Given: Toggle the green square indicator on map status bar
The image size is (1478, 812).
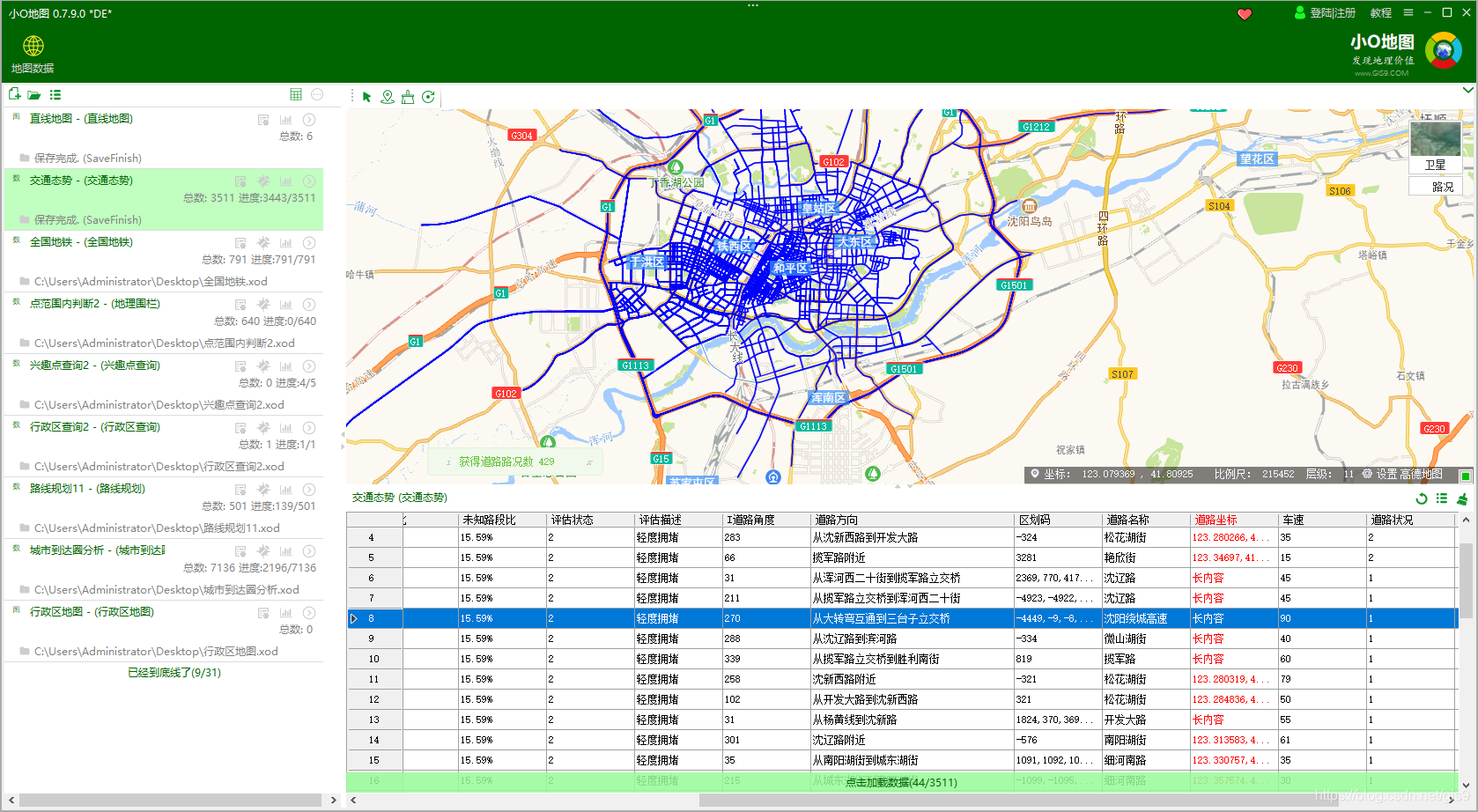Looking at the screenshot, I should (x=1466, y=476).
